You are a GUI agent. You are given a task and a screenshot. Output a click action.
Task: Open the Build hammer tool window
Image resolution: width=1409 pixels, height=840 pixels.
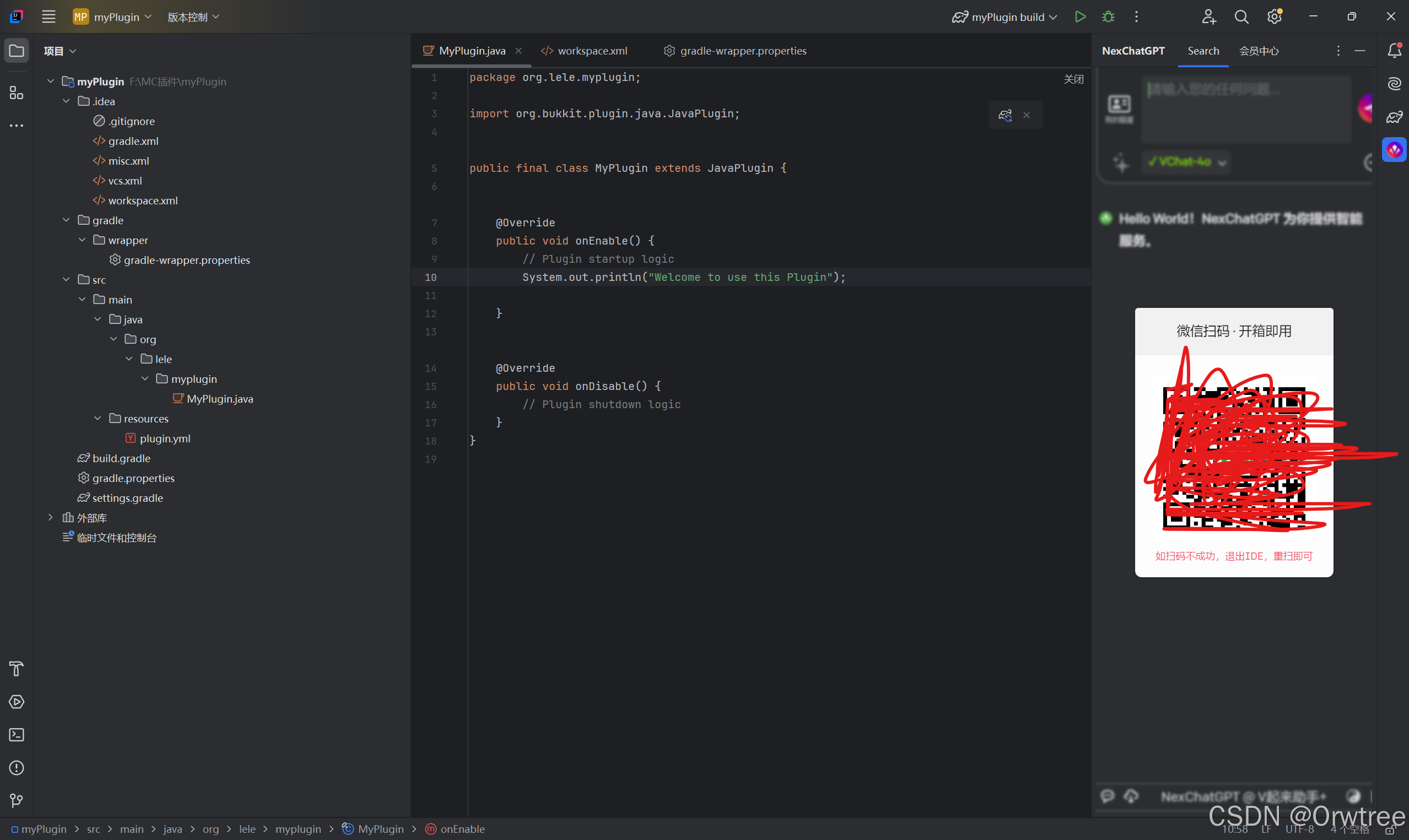[x=17, y=669]
